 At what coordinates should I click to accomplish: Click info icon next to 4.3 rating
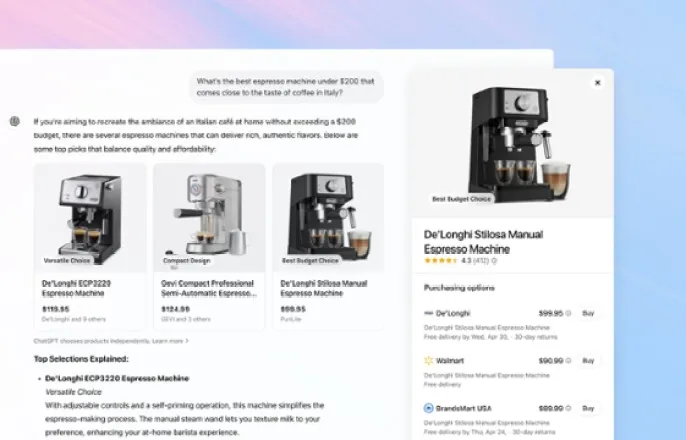494,261
